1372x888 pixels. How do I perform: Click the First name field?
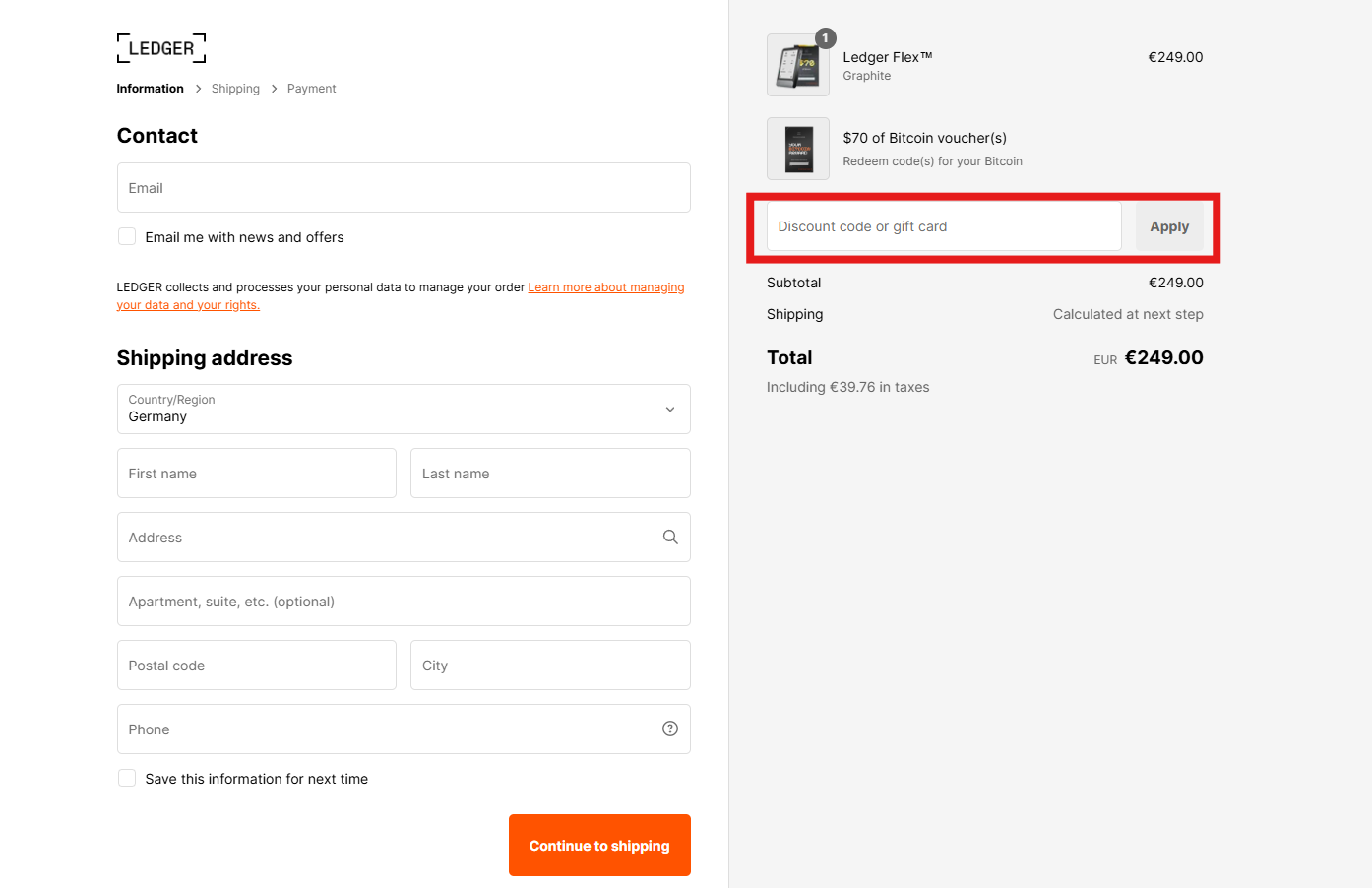coord(257,473)
